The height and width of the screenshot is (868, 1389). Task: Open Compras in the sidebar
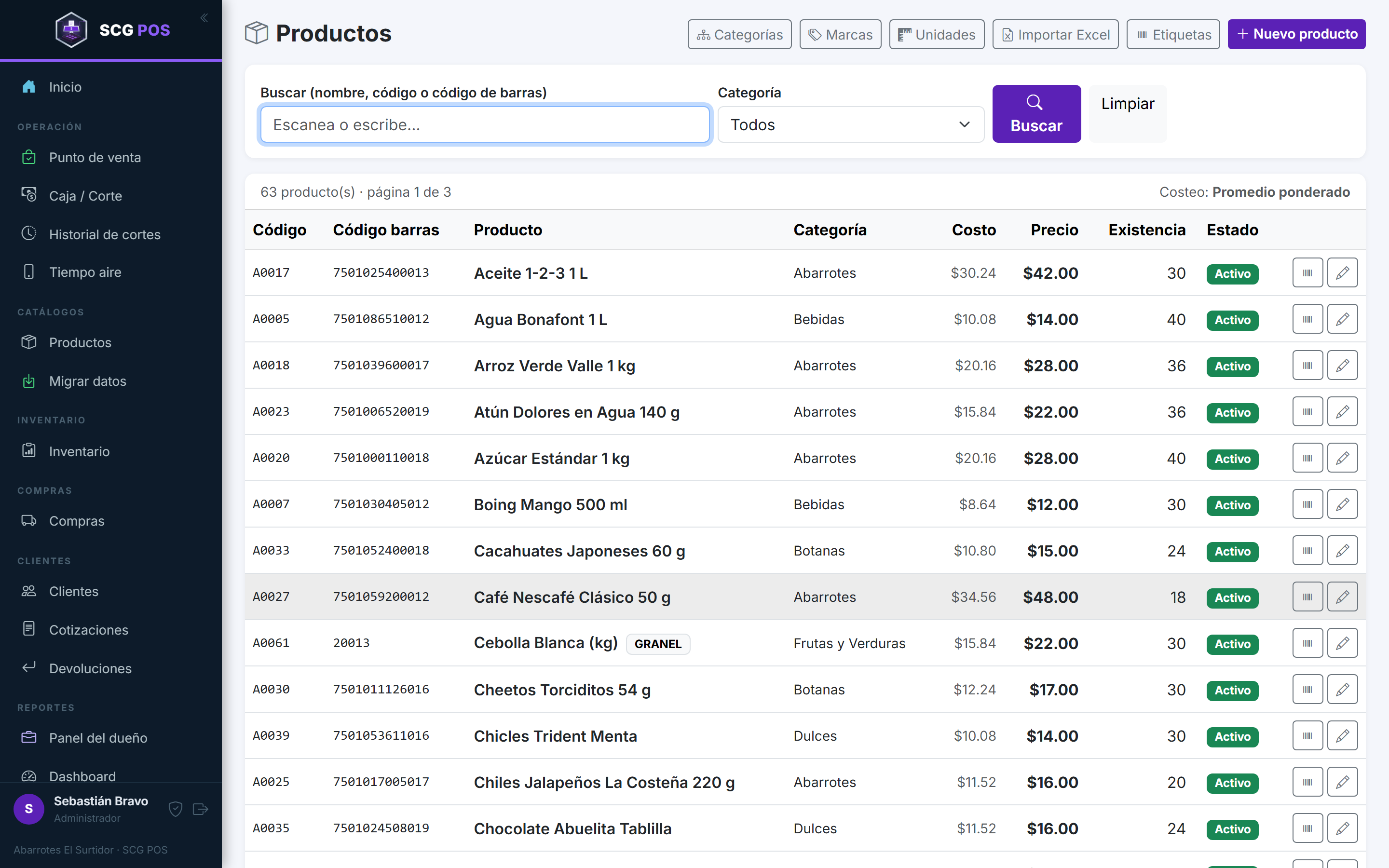tap(111, 521)
